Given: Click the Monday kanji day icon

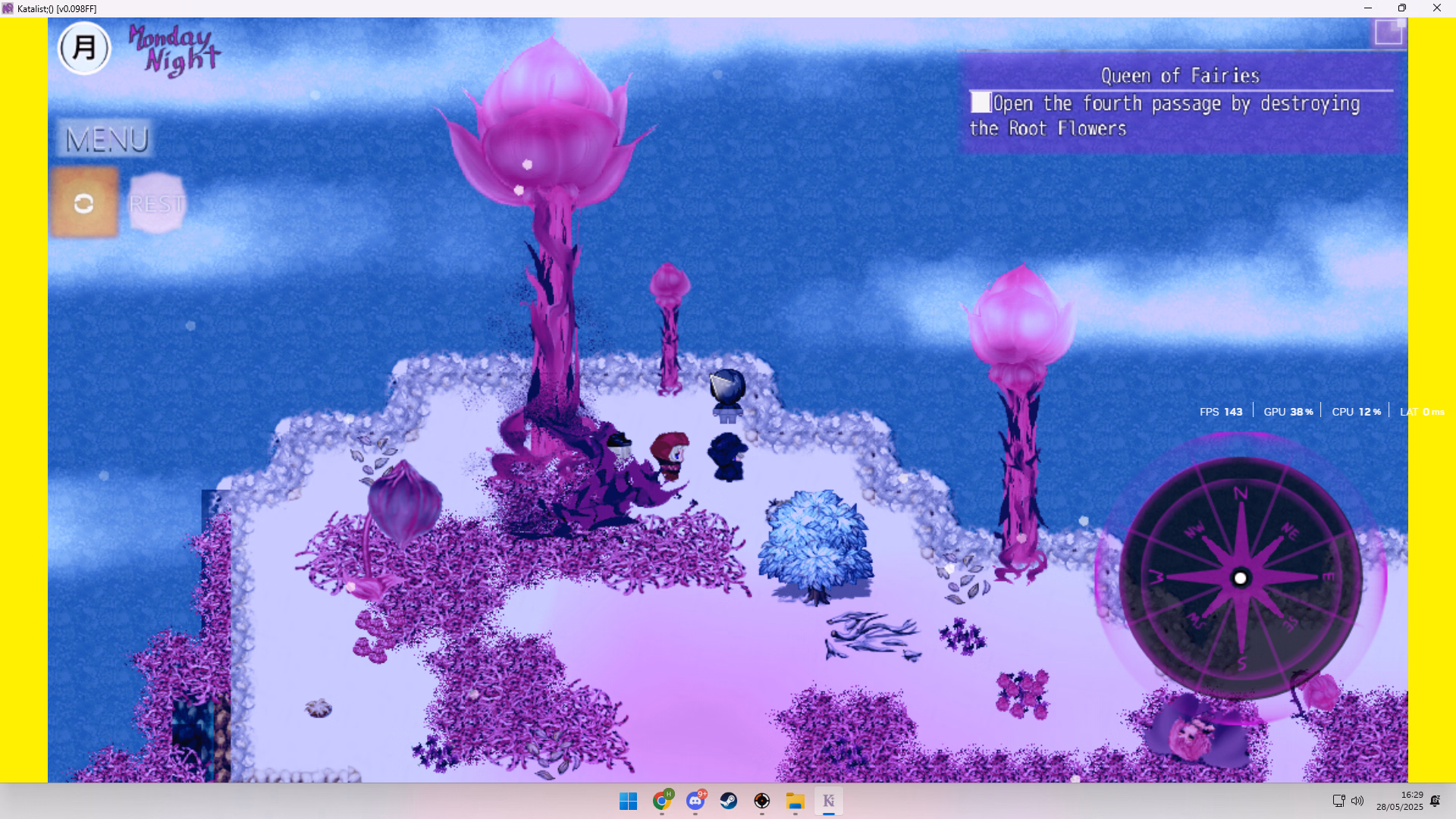Looking at the screenshot, I should [84, 48].
